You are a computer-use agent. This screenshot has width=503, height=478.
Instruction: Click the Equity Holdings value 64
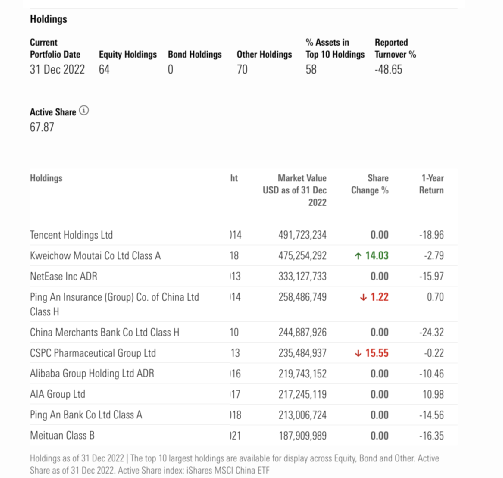click(x=104, y=69)
